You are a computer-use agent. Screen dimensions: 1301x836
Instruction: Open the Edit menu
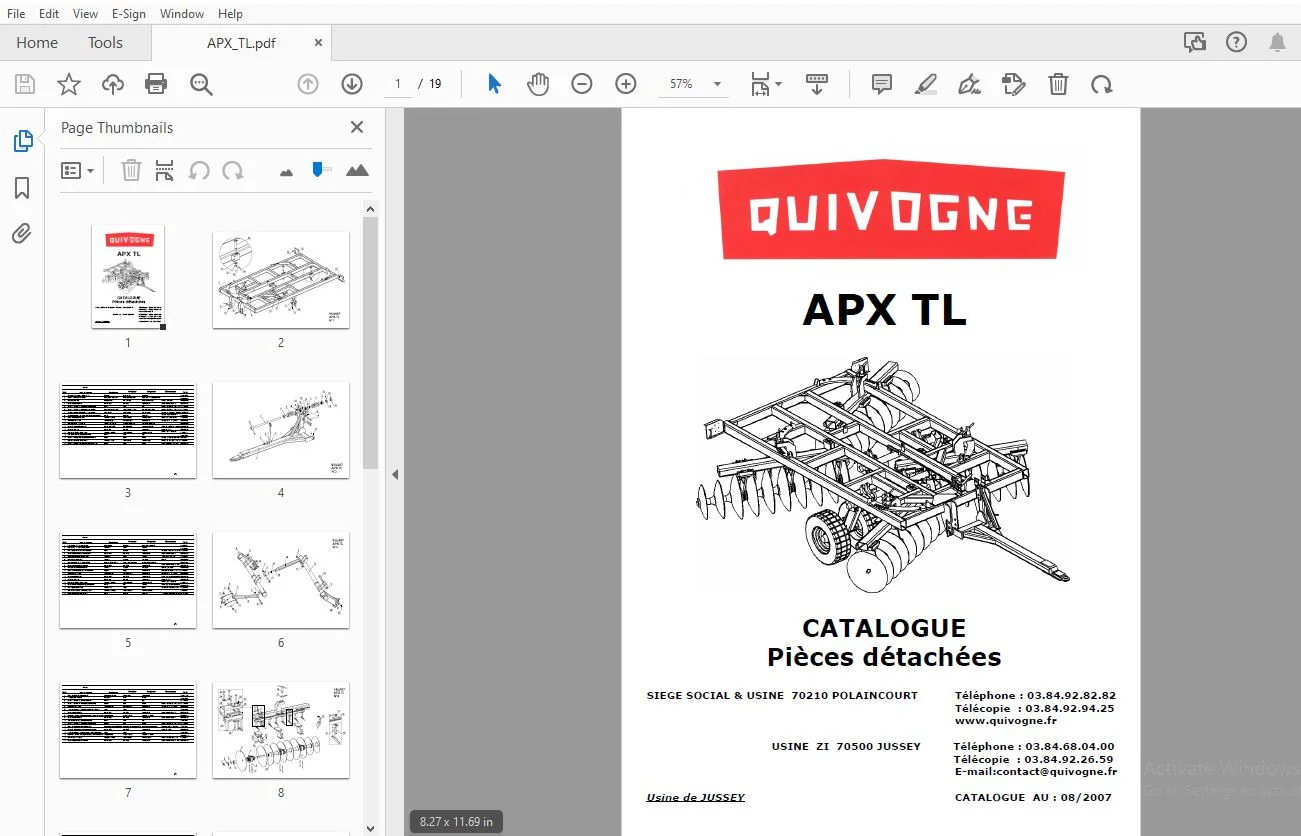[x=48, y=13]
